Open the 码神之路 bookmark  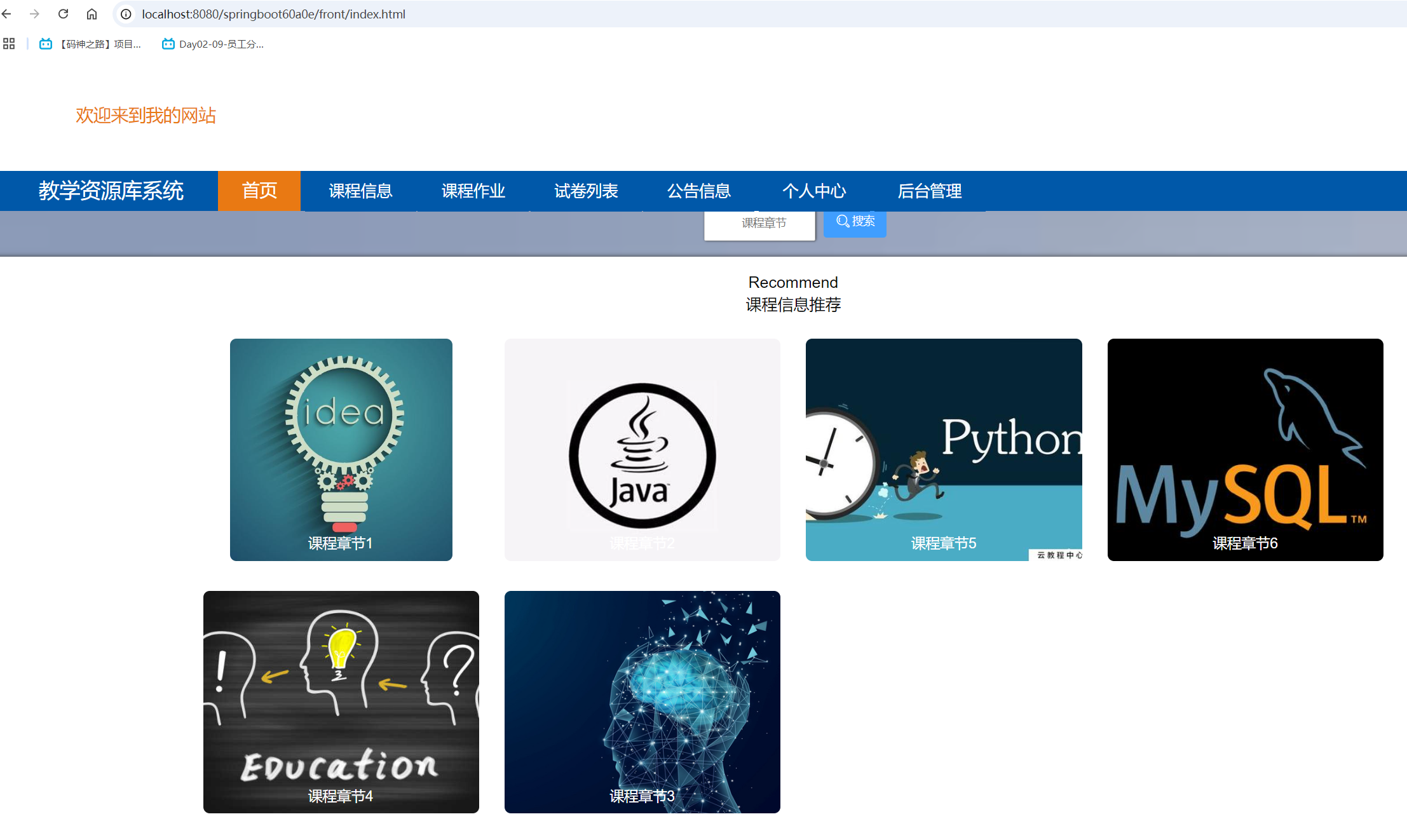tap(90, 44)
